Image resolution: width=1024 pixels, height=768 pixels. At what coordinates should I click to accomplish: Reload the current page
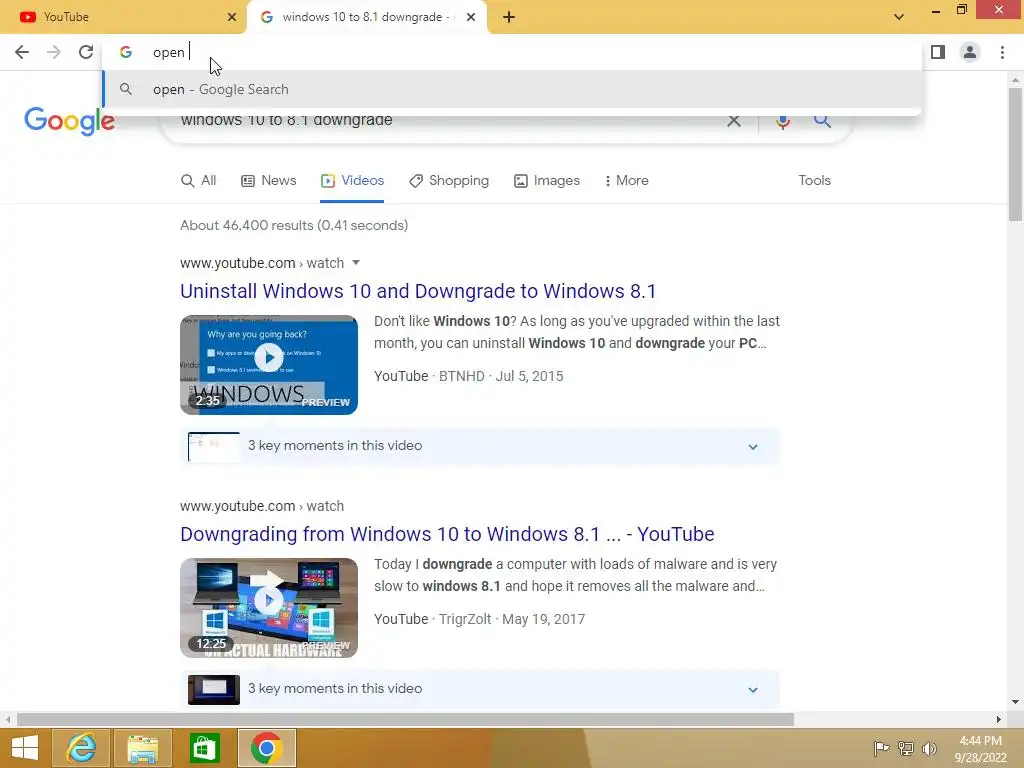pos(86,52)
